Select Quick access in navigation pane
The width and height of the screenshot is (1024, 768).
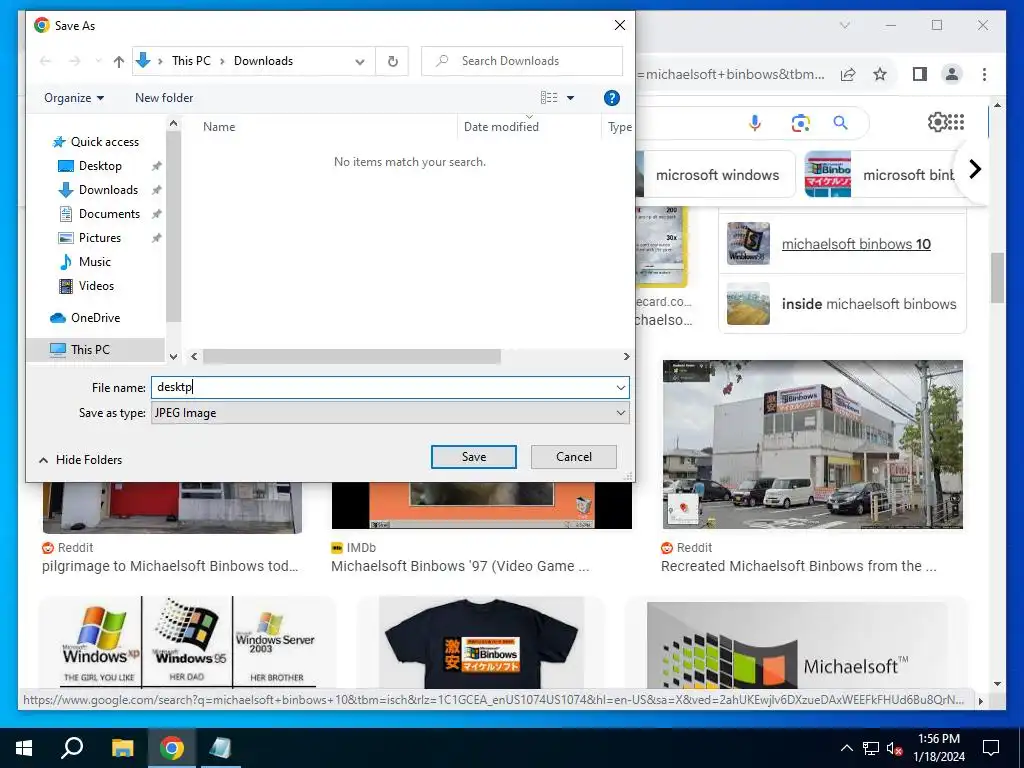tap(96, 142)
